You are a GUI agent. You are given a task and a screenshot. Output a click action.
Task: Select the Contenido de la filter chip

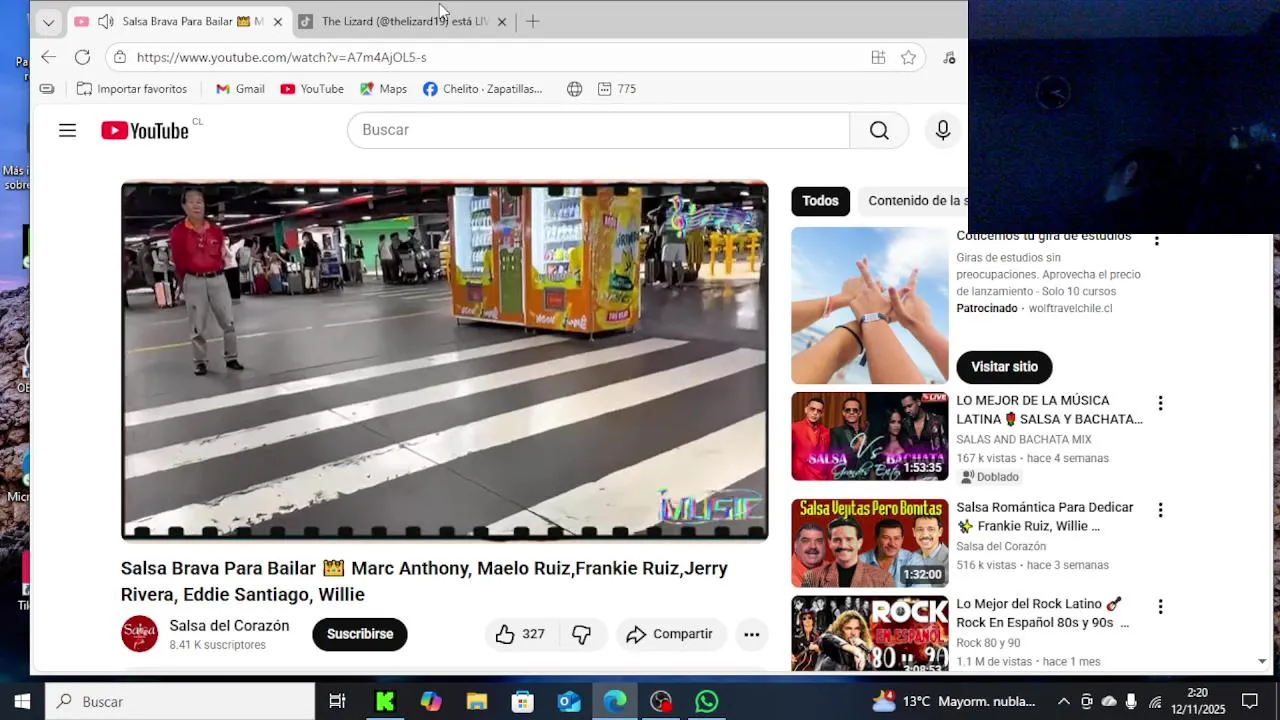(x=913, y=201)
